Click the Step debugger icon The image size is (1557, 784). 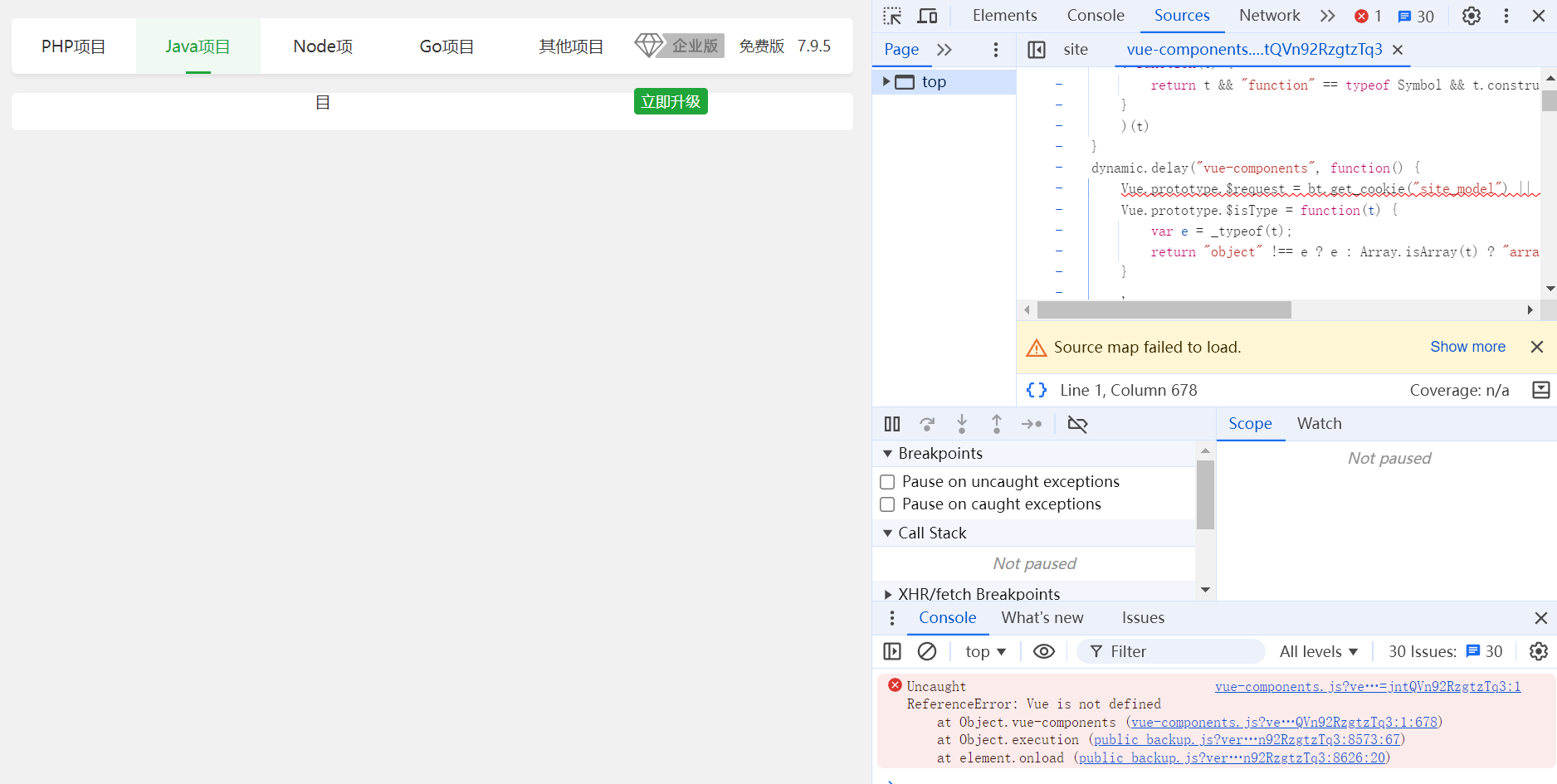(1032, 424)
